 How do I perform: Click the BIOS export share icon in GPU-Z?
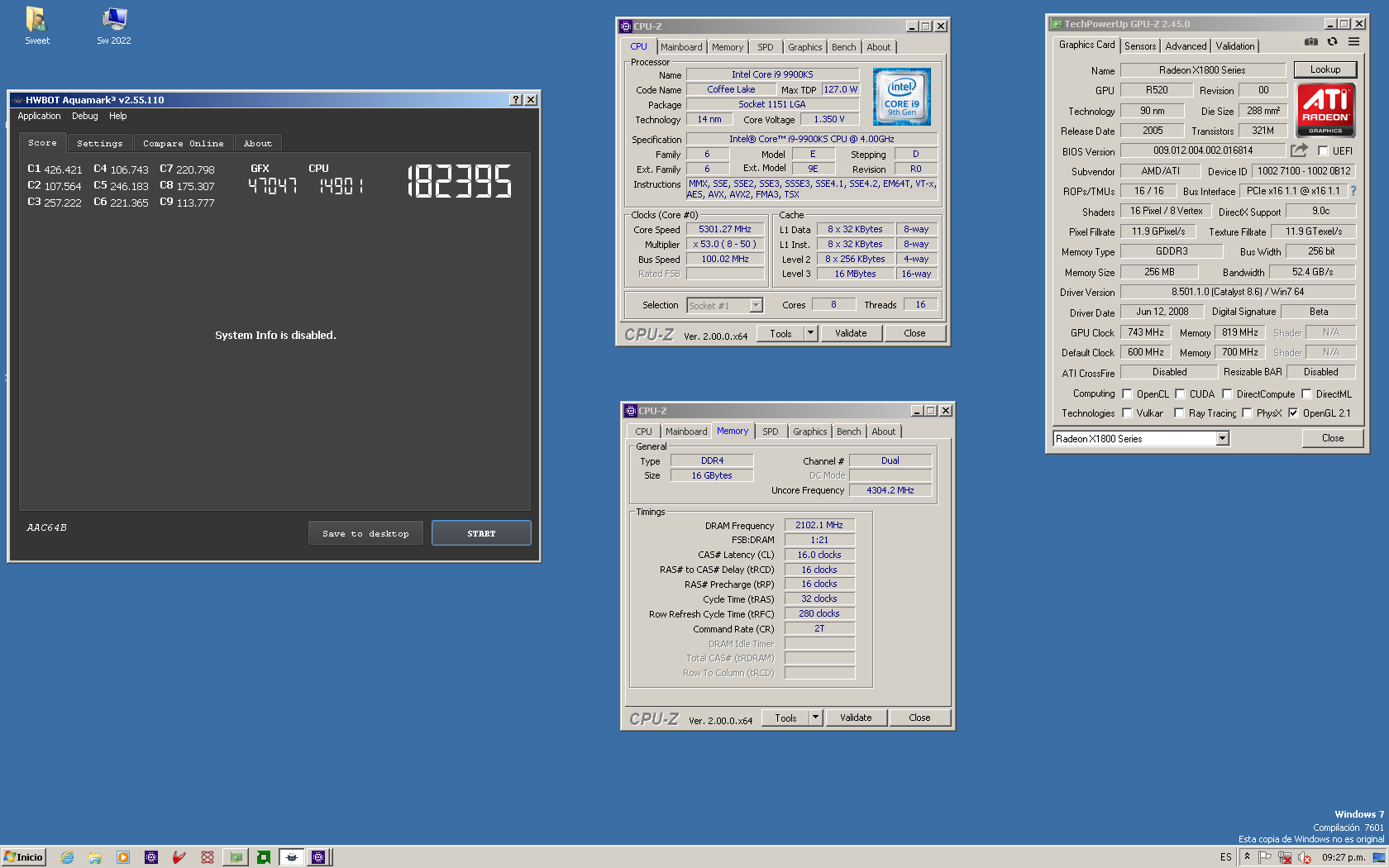[1299, 150]
